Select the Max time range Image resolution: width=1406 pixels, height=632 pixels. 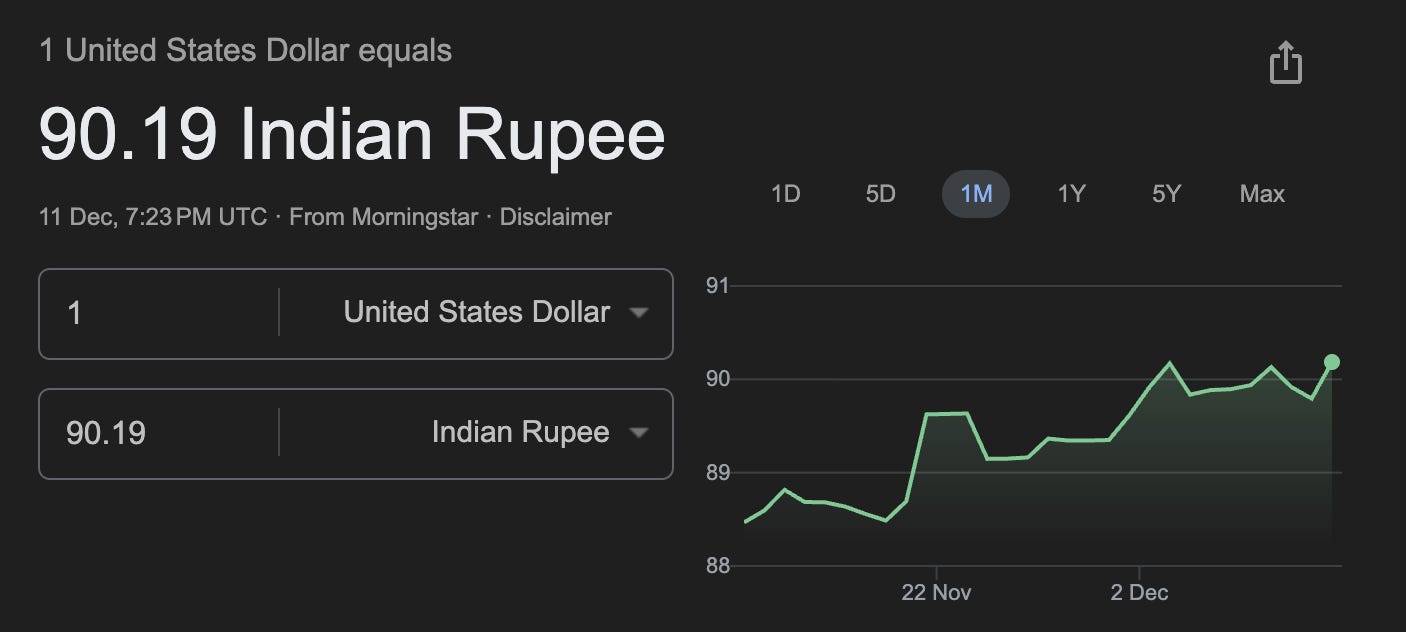point(1262,194)
